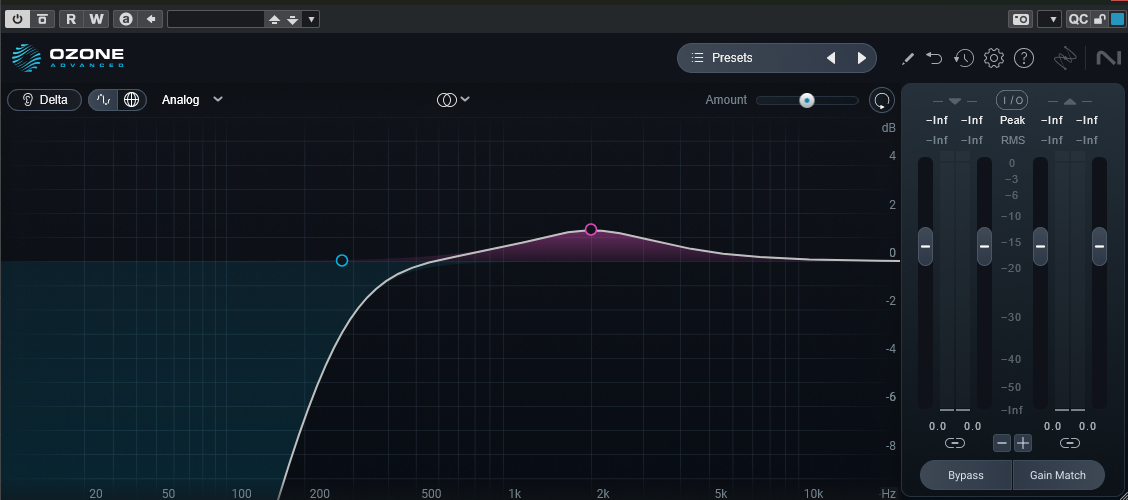1128x500 pixels.
Task: Click the circular reset arrow icon
Action: [x=881, y=100]
